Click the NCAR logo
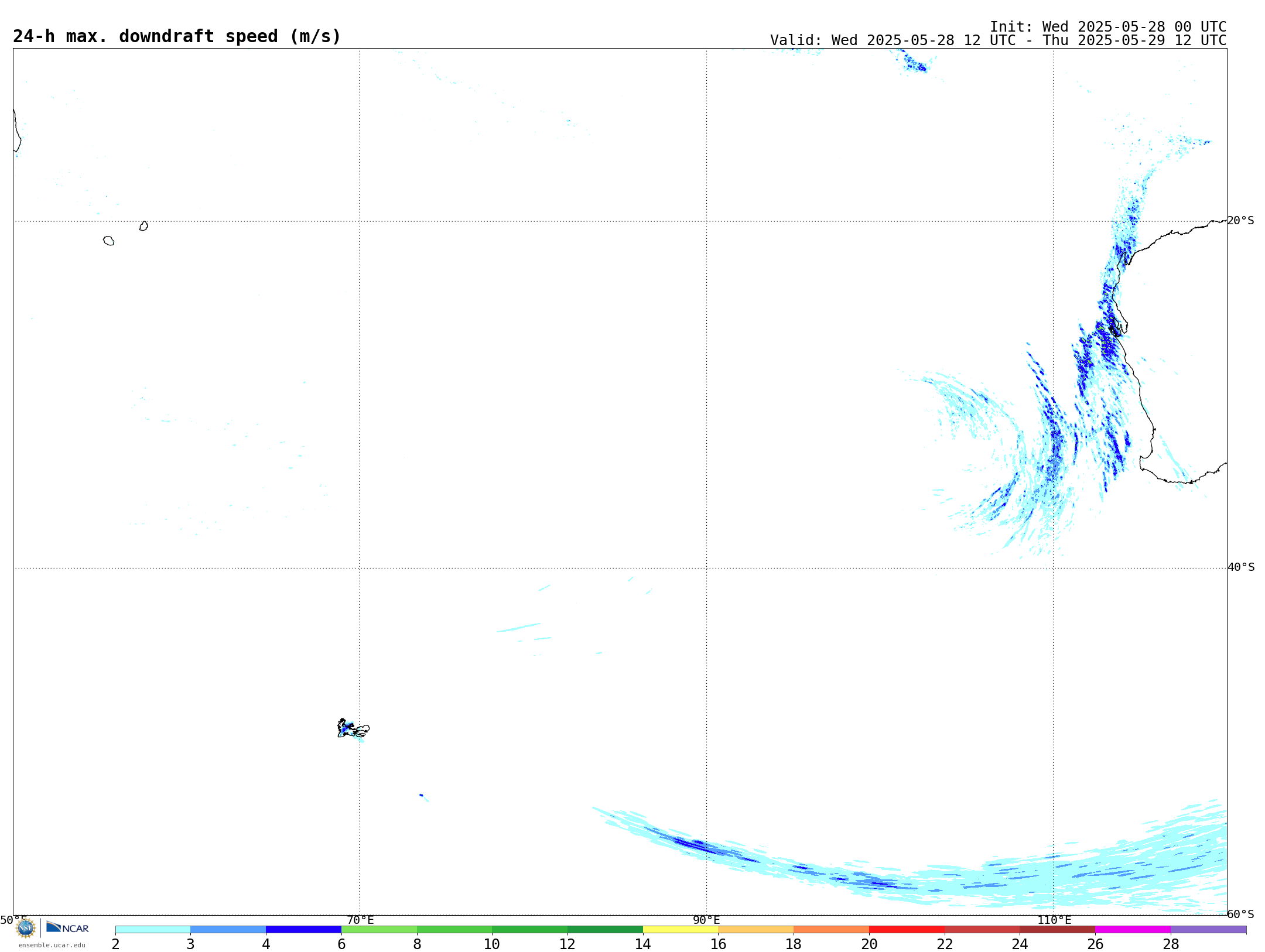The width and height of the screenshot is (1265, 952). (67, 927)
